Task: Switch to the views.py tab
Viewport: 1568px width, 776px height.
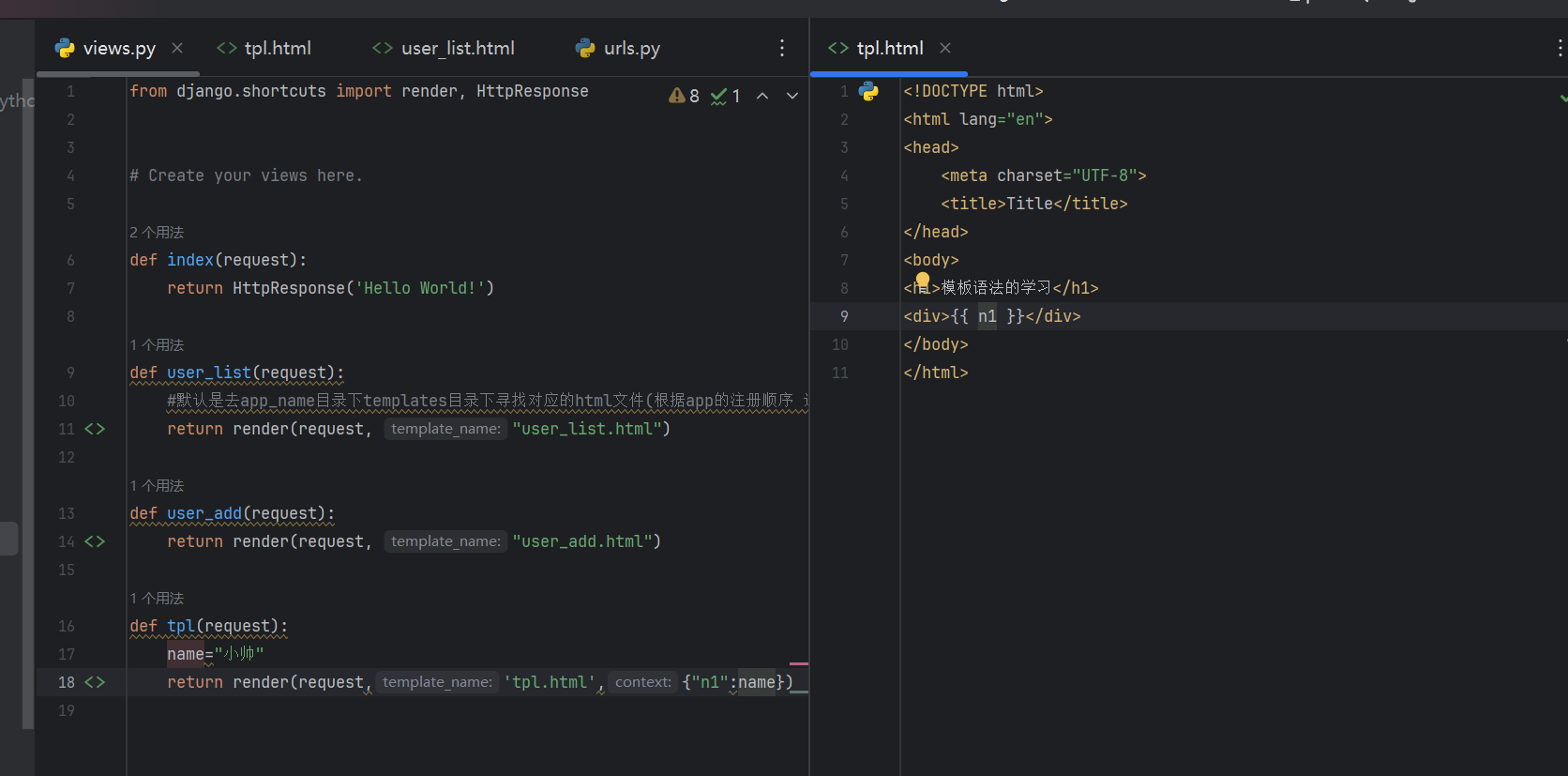Action: pyautogui.click(x=119, y=48)
